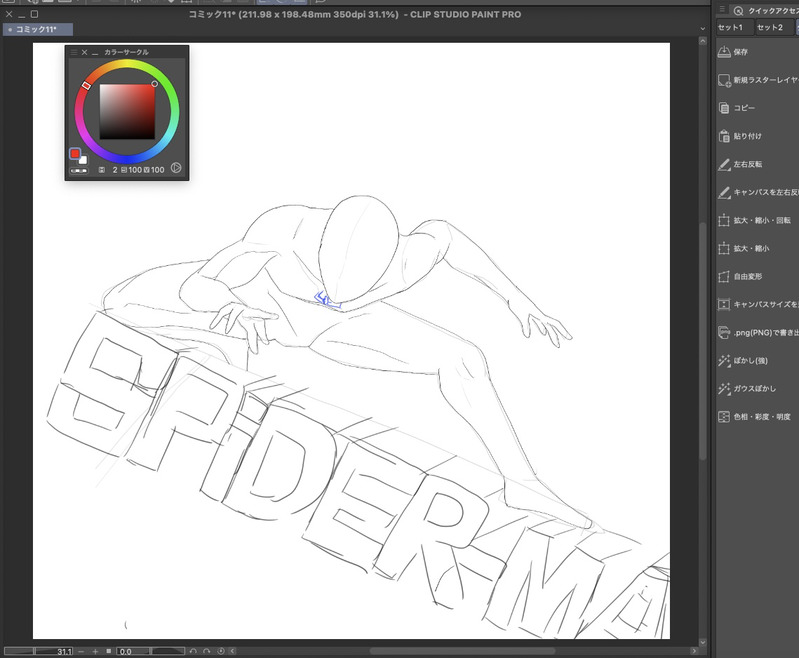Minimize the カラーサークル color circle panel

(x=95, y=52)
